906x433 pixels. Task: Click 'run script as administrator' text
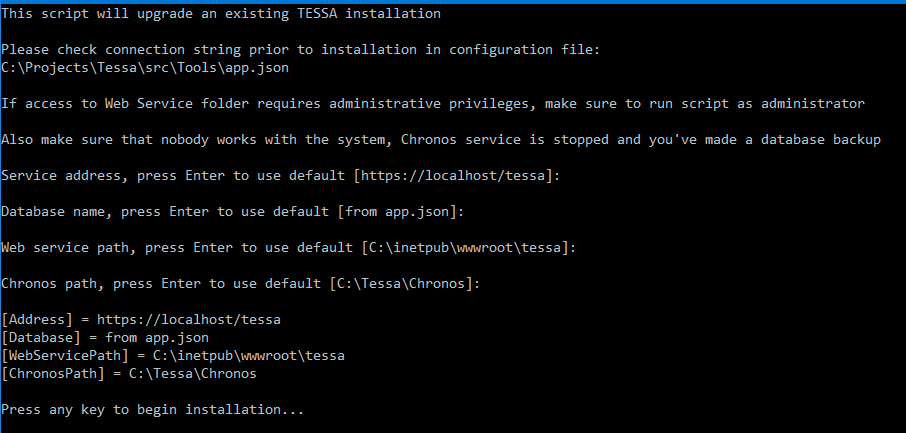point(757,104)
